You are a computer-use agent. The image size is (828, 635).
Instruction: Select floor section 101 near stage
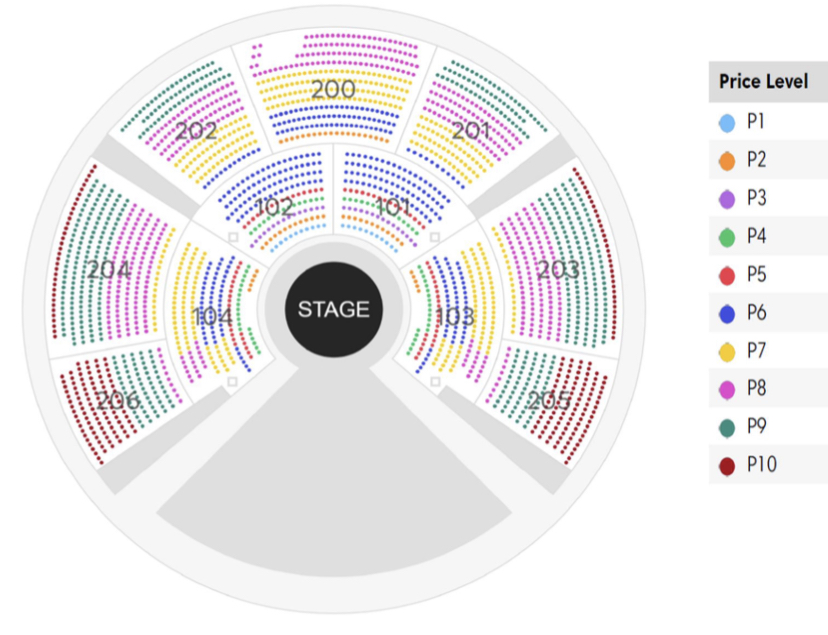(x=393, y=207)
